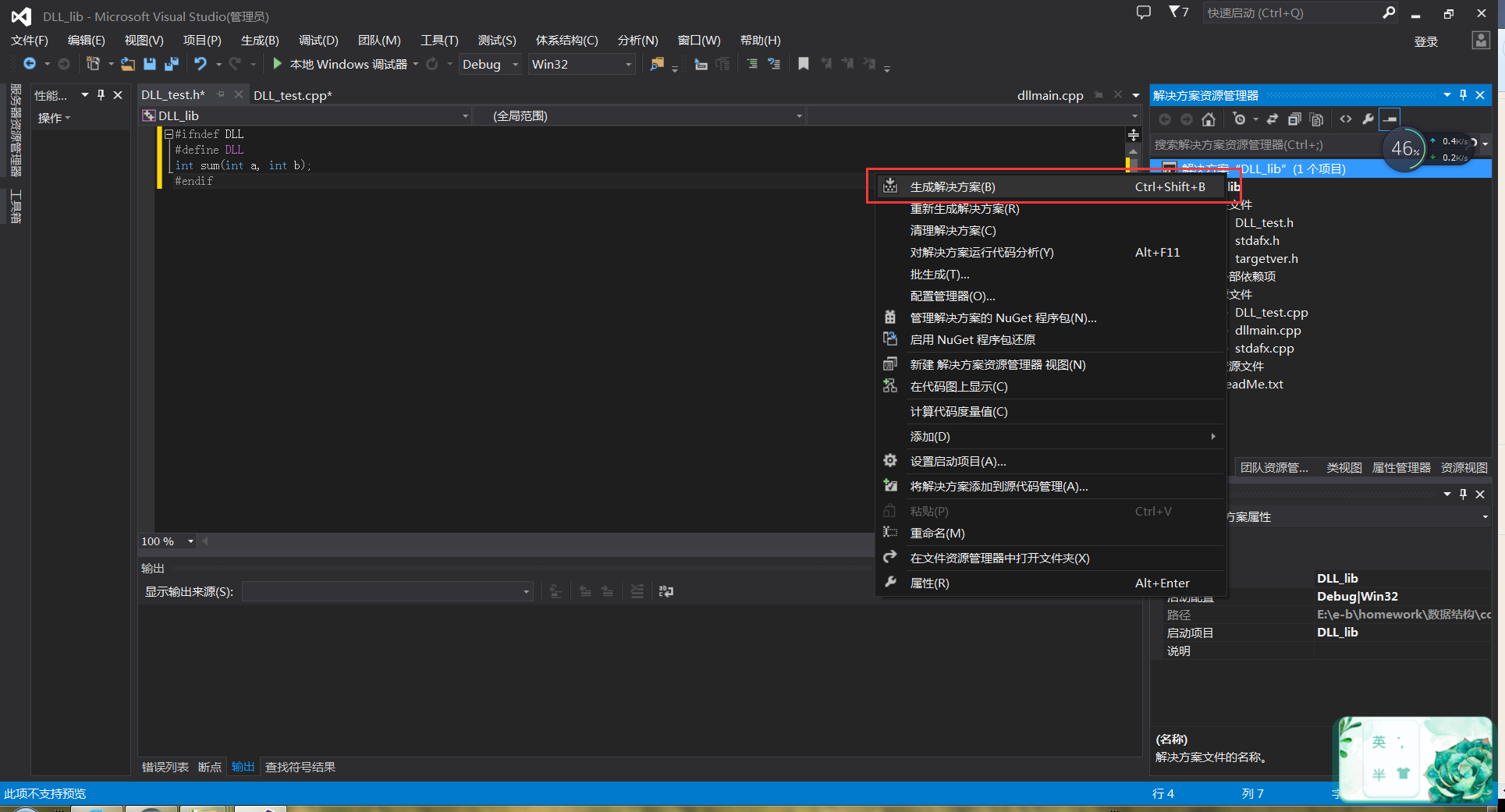This screenshot has height=812, width=1505.
Task: Click 登录 sign-in link
Action: coord(1426,41)
